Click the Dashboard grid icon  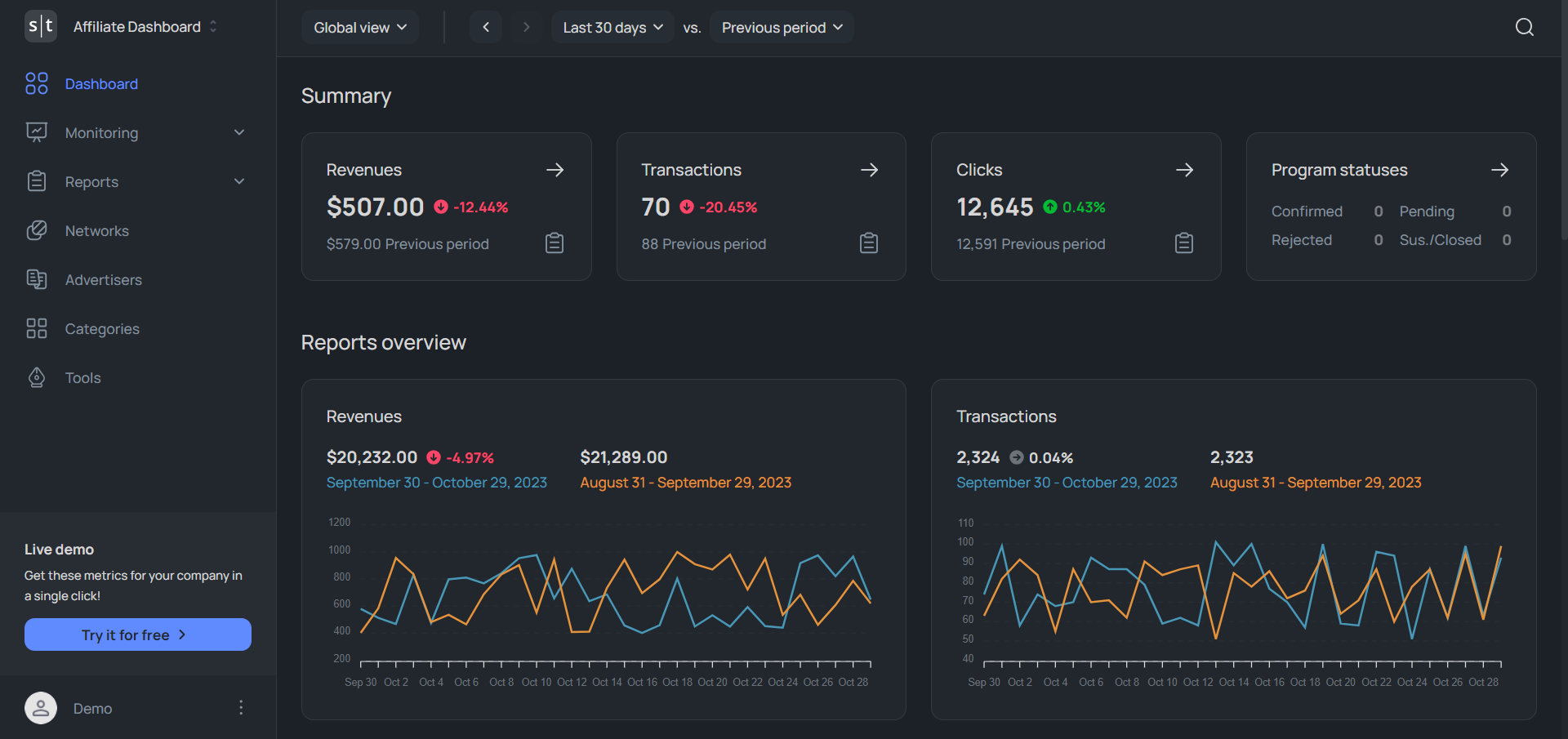[37, 83]
